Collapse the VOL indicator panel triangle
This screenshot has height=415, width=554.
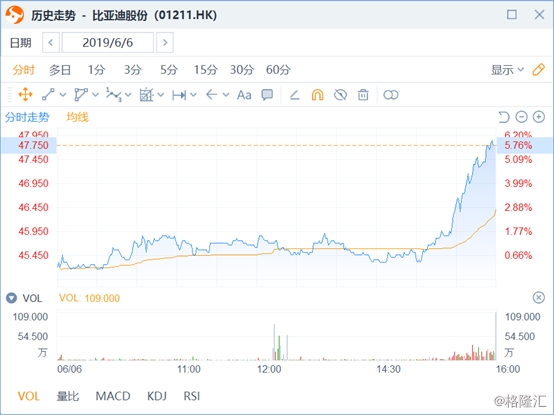tap(11, 298)
